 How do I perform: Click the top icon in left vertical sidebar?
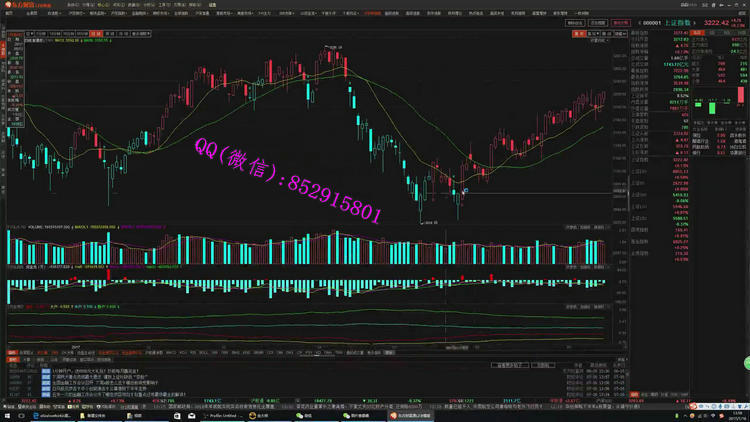click(3, 34)
